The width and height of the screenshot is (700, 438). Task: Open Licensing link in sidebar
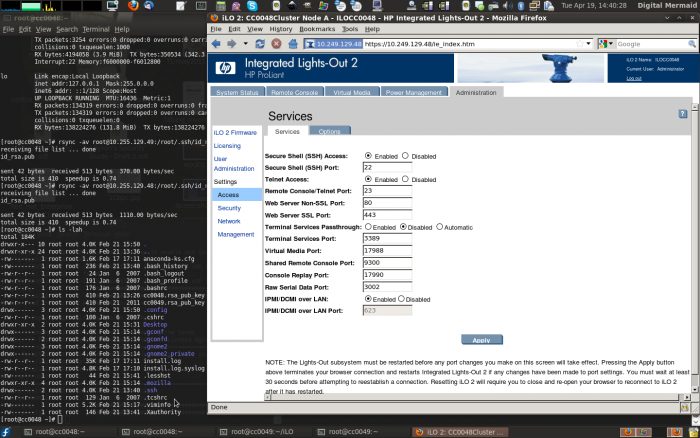pos(227,146)
